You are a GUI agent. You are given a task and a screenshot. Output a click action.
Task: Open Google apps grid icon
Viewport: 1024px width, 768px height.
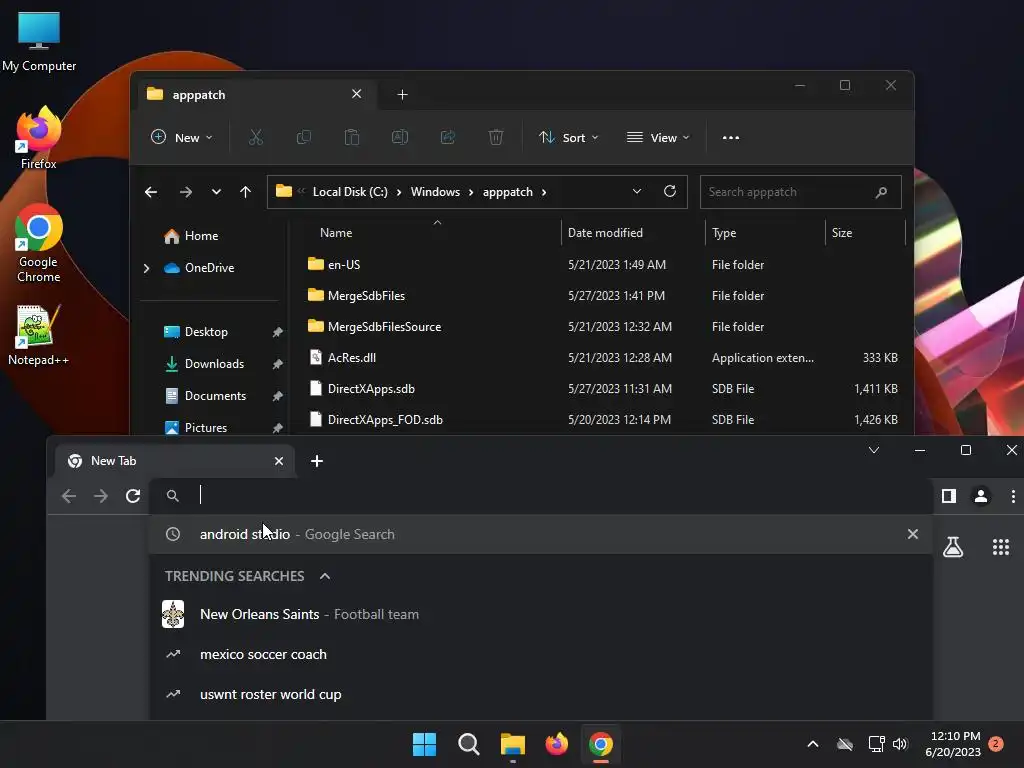coord(1000,547)
